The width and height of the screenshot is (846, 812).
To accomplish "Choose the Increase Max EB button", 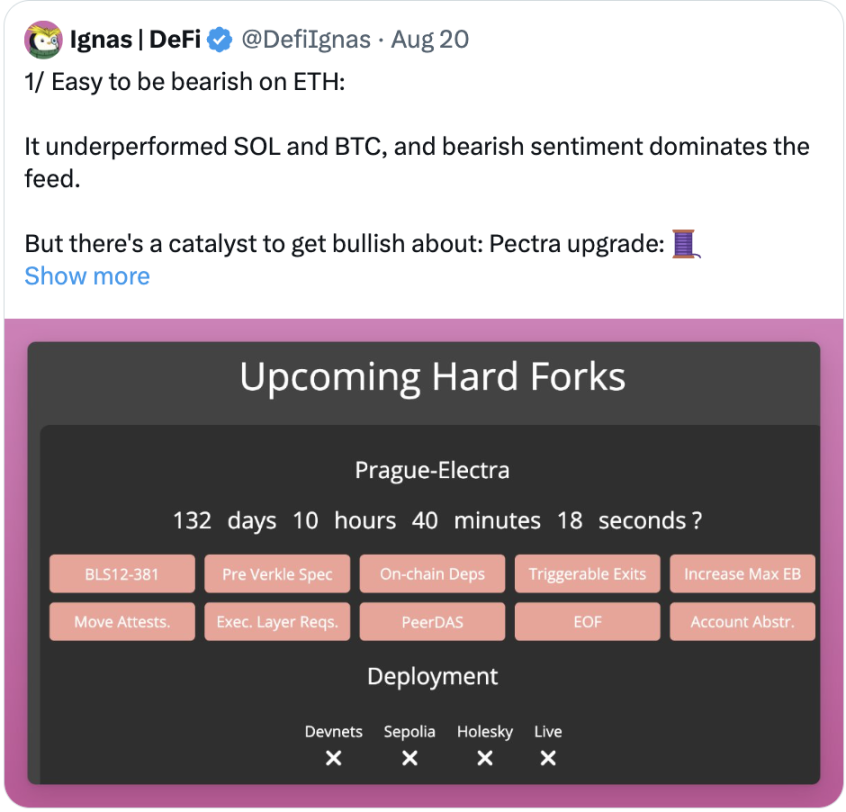I will pyautogui.click(x=742, y=574).
